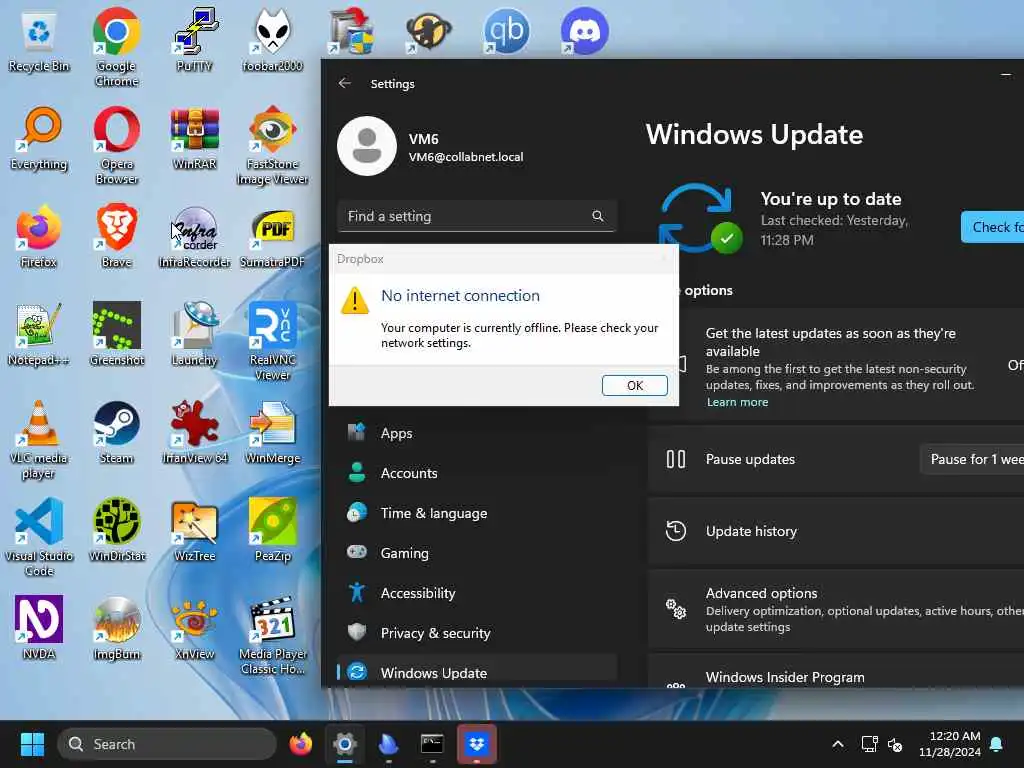Select the qBittorrent desktop icon
Viewport: 1024px width, 768px height.
click(x=507, y=31)
